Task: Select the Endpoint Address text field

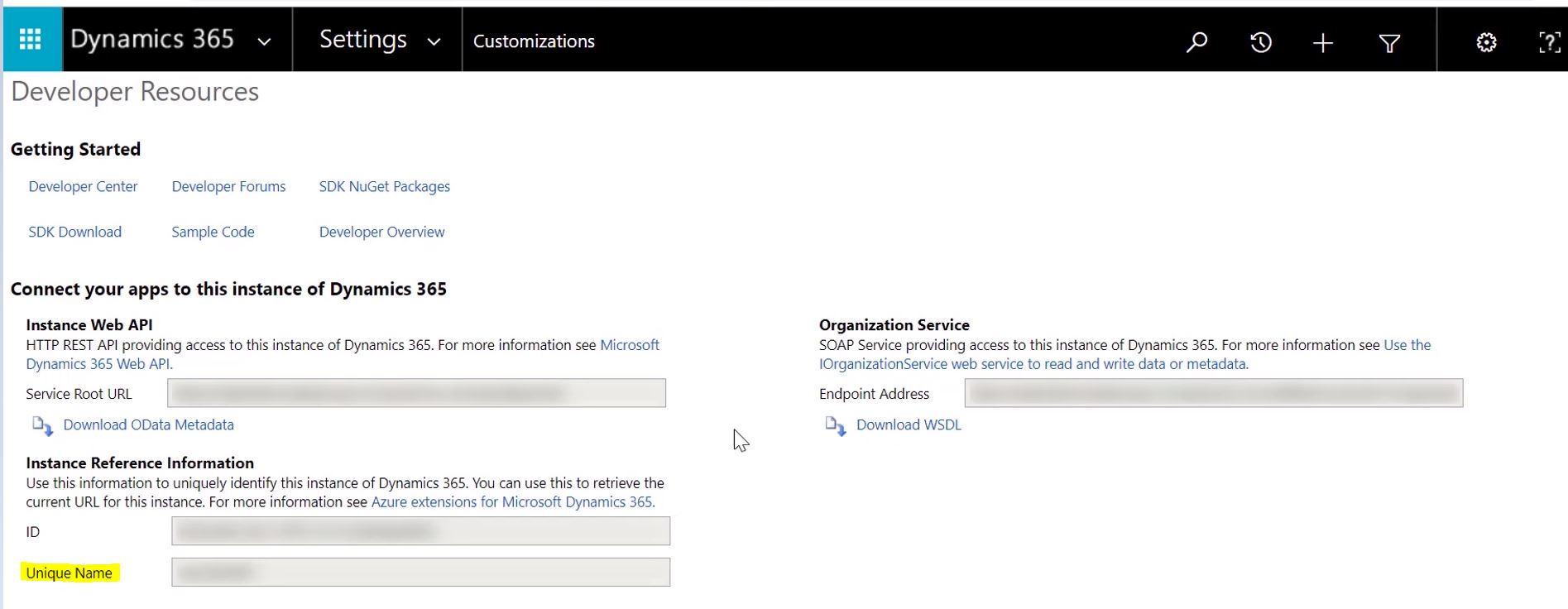Action: pos(1213,393)
